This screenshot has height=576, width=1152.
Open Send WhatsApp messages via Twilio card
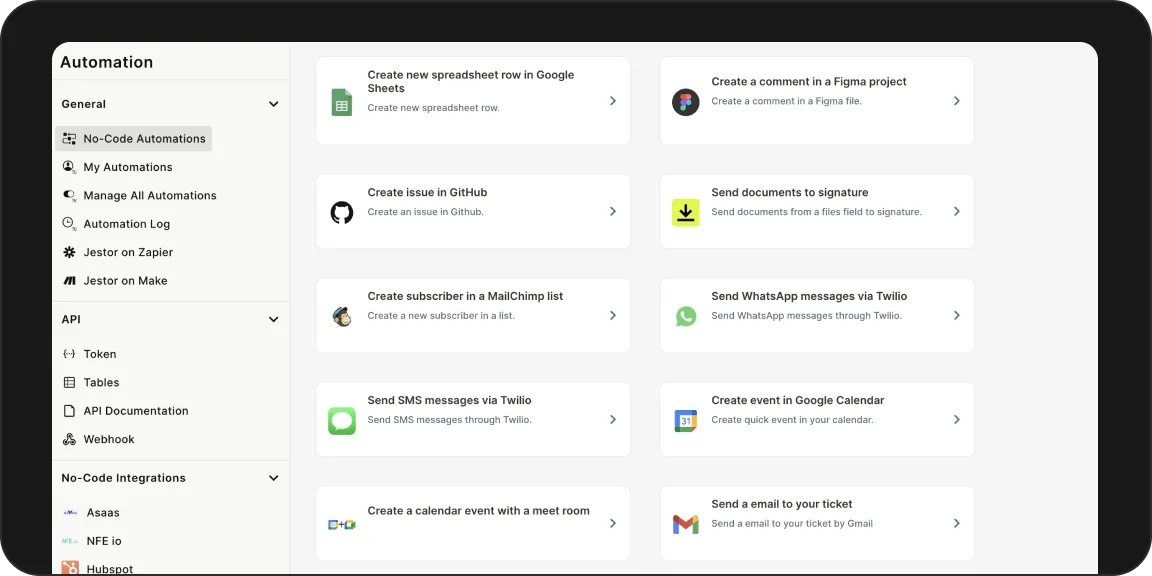click(816, 316)
